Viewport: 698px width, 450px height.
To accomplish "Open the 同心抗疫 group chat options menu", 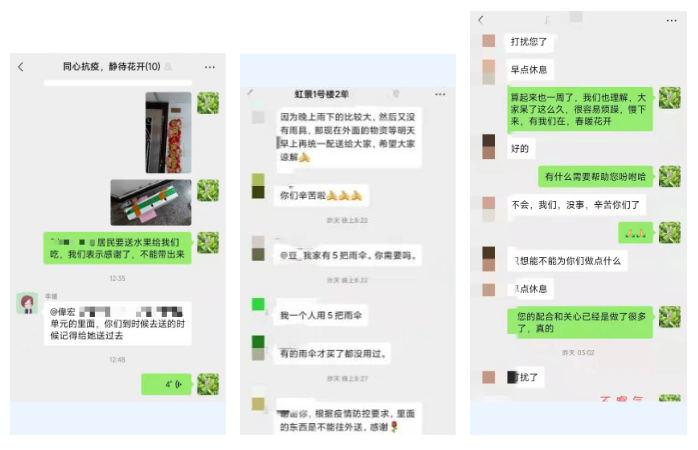I will (210, 67).
